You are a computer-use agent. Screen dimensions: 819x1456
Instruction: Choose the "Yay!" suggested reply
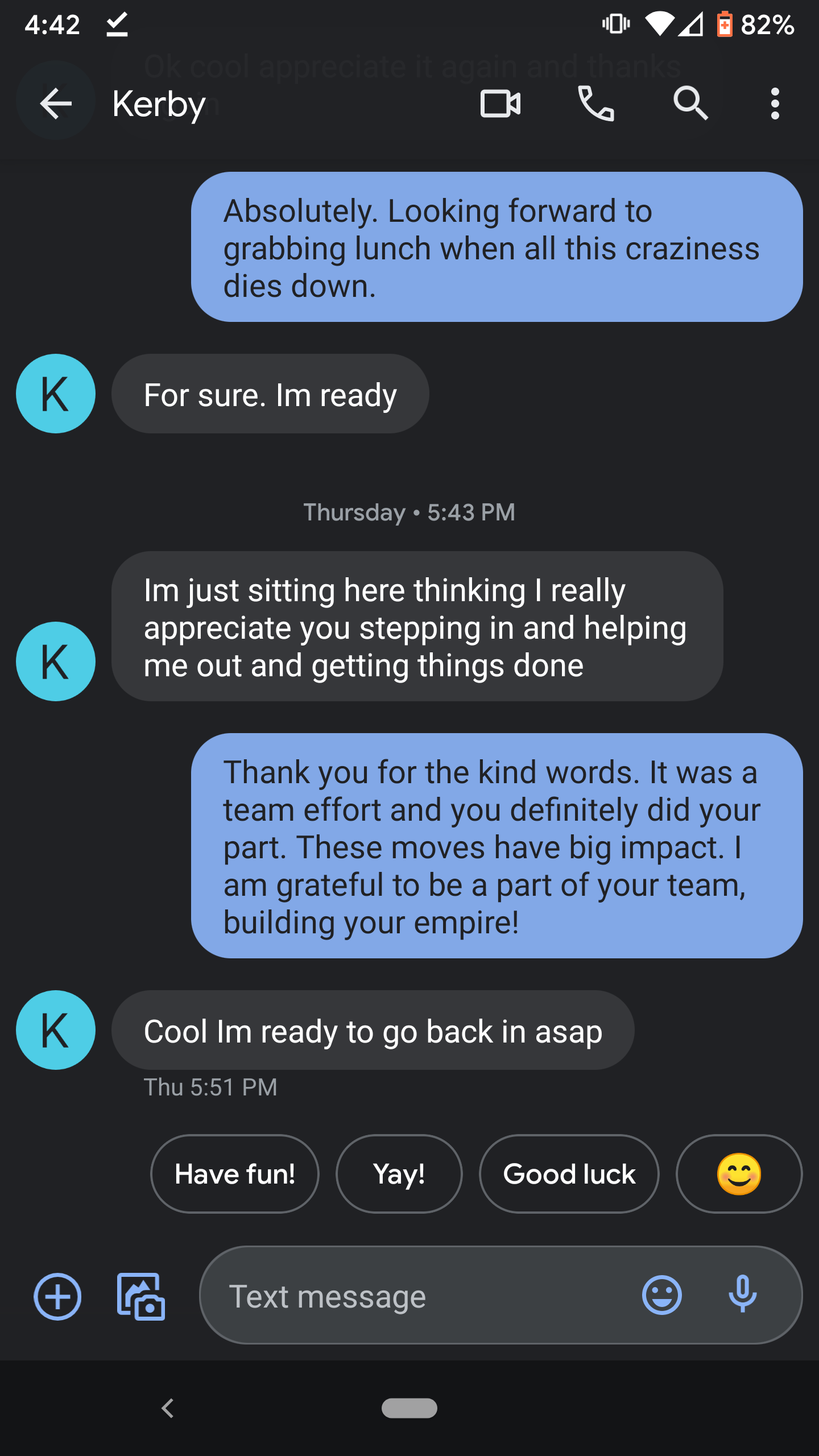tap(399, 1174)
